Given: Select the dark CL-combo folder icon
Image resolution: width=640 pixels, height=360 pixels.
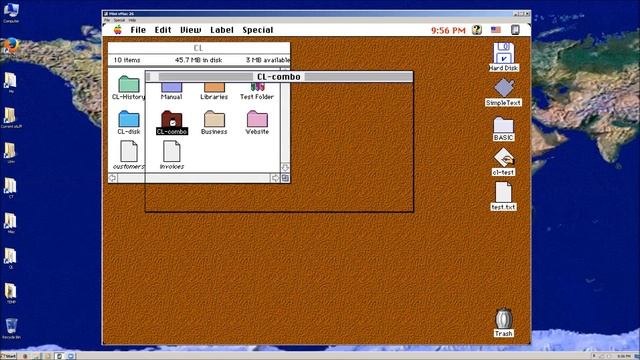Looking at the screenshot, I should point(172,119).
